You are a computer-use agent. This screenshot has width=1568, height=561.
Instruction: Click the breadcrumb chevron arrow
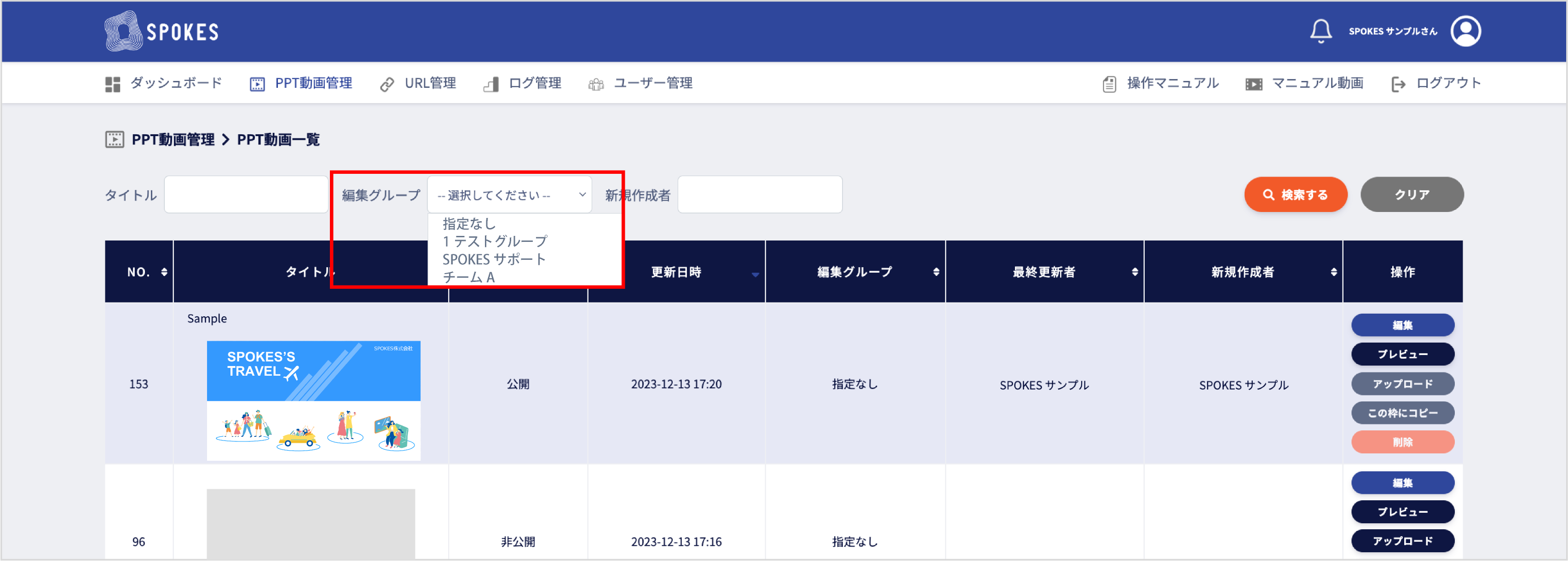(225, 139)
